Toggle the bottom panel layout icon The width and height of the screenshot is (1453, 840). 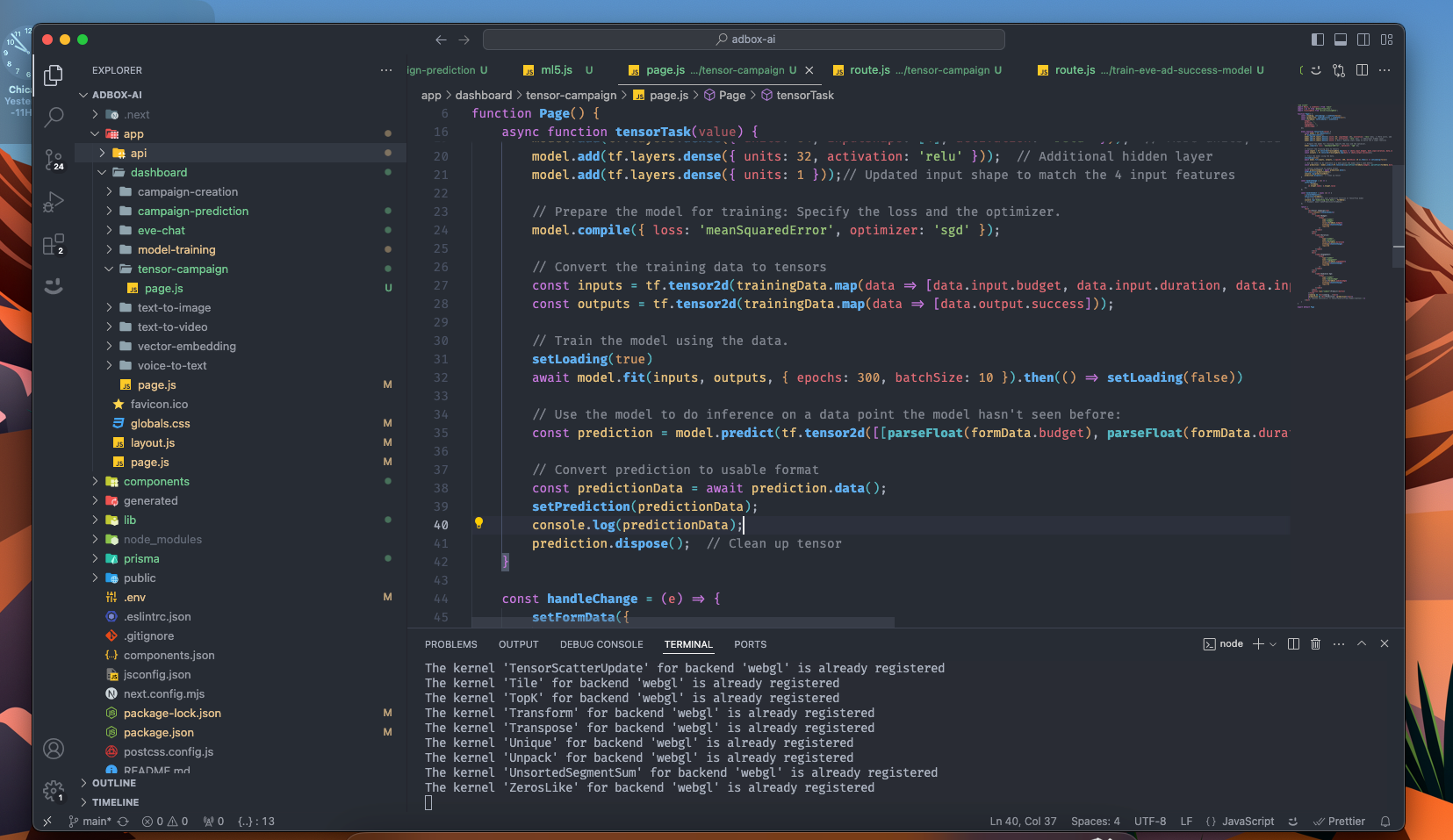(x=1341, y=39)
